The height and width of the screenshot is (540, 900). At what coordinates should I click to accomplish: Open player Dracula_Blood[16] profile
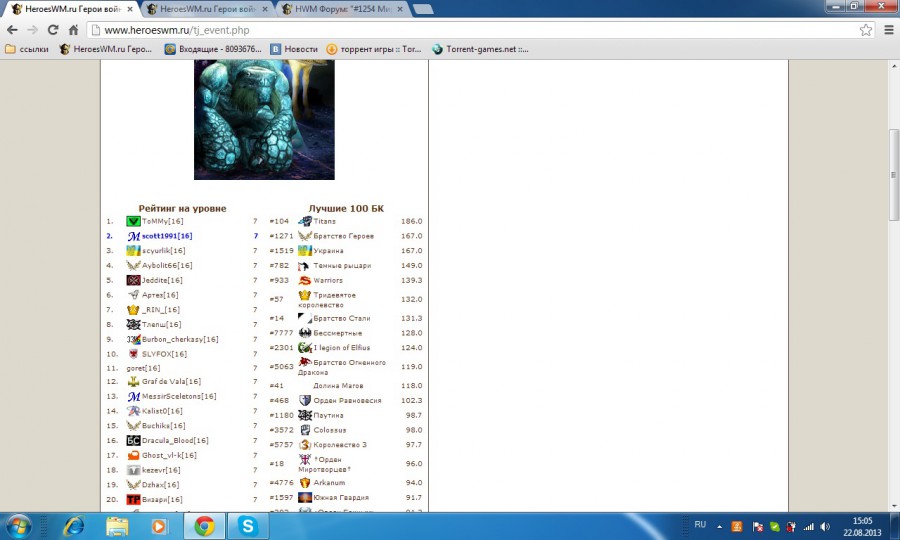coord(175,441)
